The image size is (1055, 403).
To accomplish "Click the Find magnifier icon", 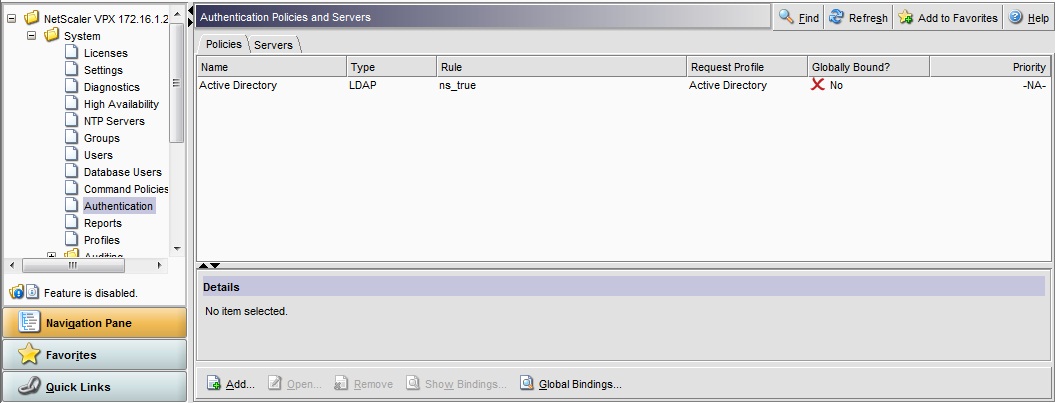I will (786, 17).
